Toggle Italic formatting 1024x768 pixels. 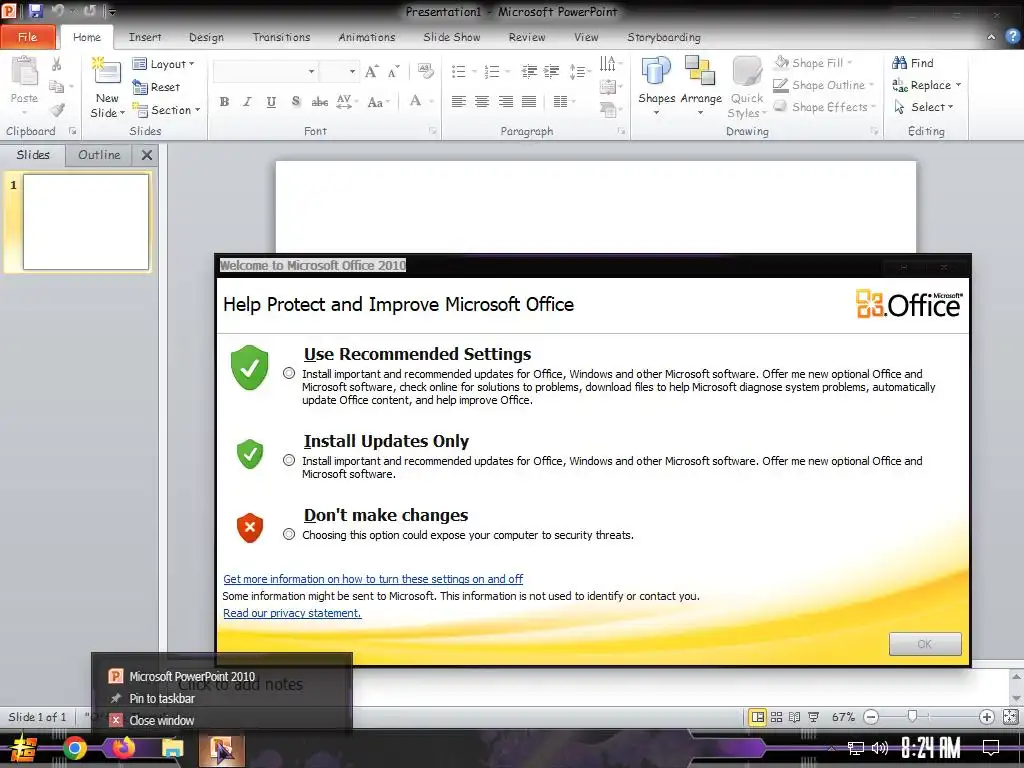[247, 101]
